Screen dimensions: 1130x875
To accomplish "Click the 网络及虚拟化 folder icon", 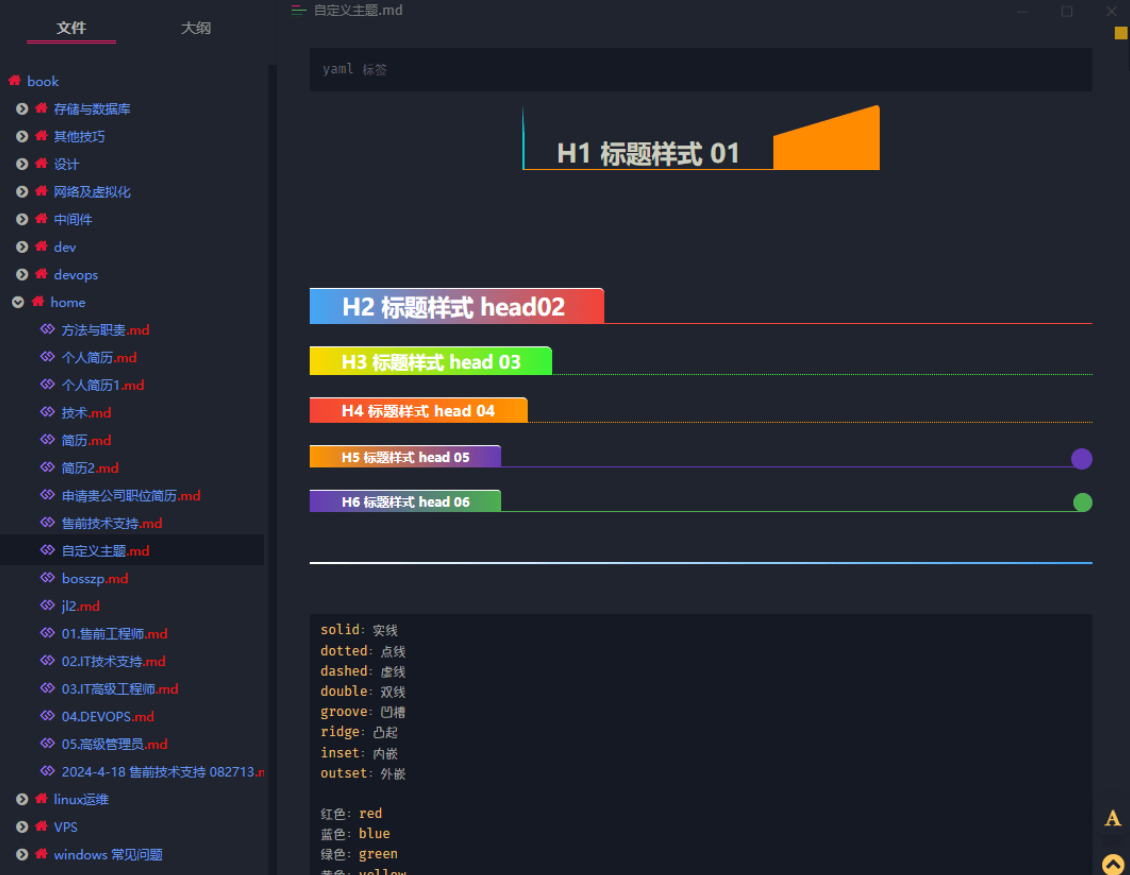I will [x=41, y=191].
